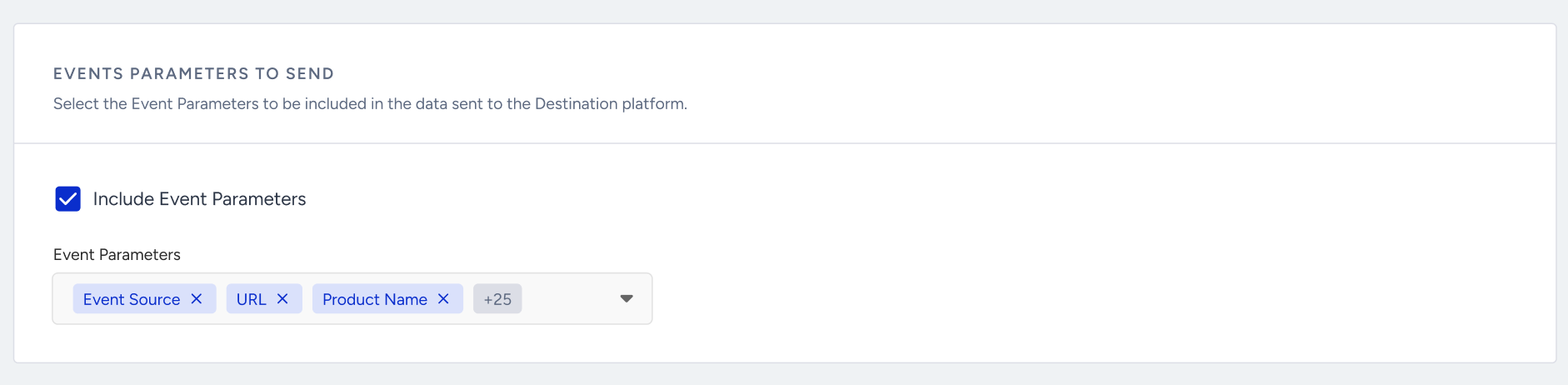Delete the Product Name chip
Image resolution: width=1568 pixels, height=385 pixels.
point(443,298)
